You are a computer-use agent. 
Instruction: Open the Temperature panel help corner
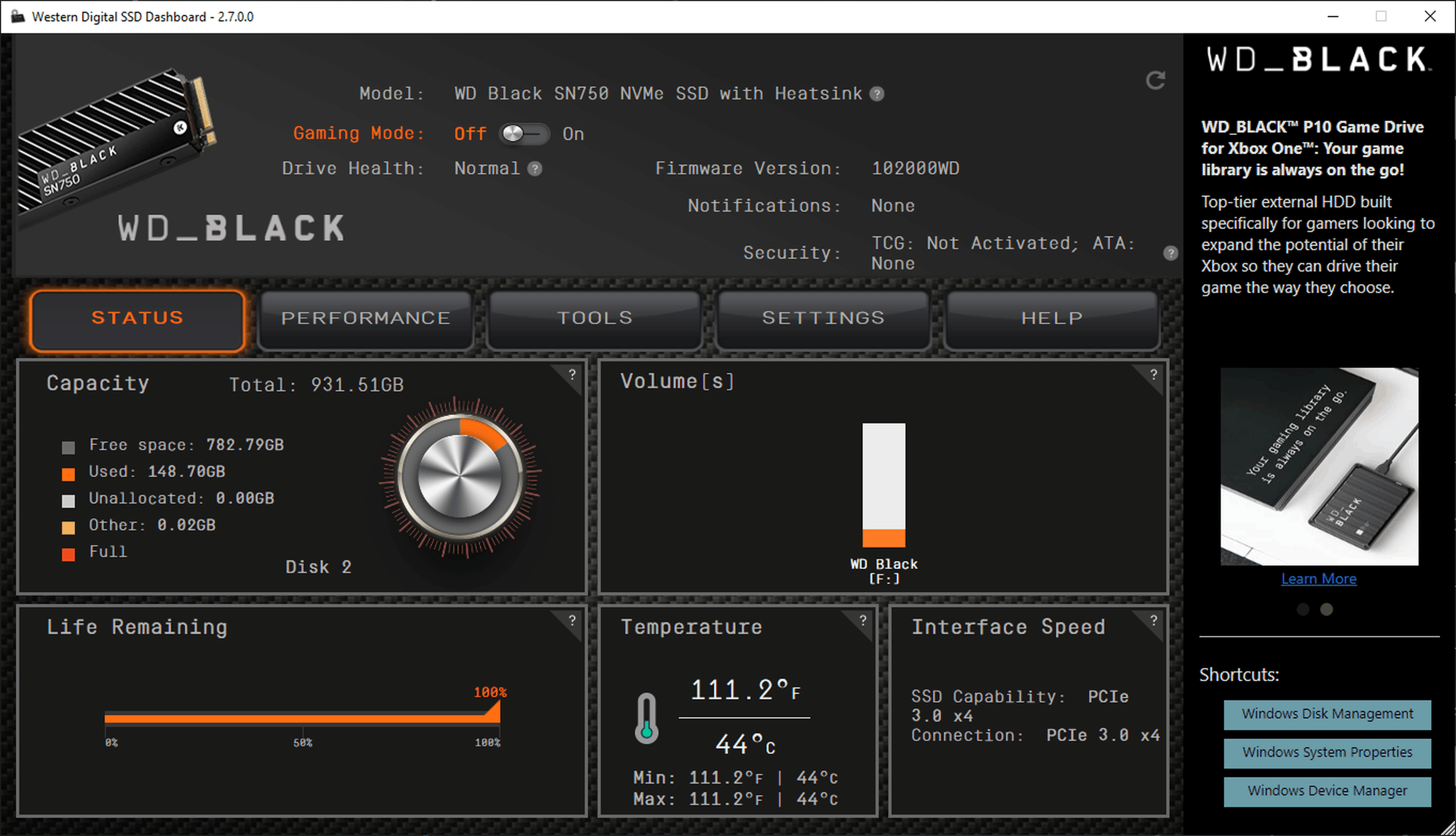coord(862,620)
